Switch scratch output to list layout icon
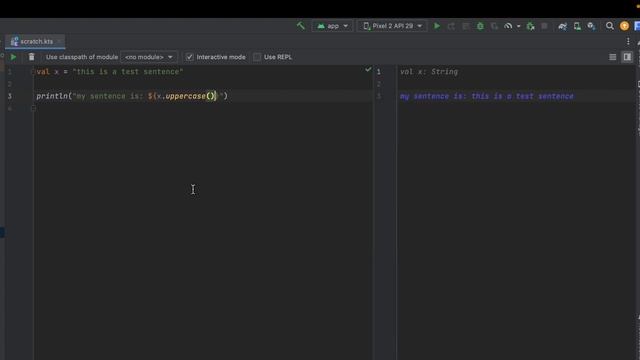This screenshot has height=360, width=640. click(613, 57)
